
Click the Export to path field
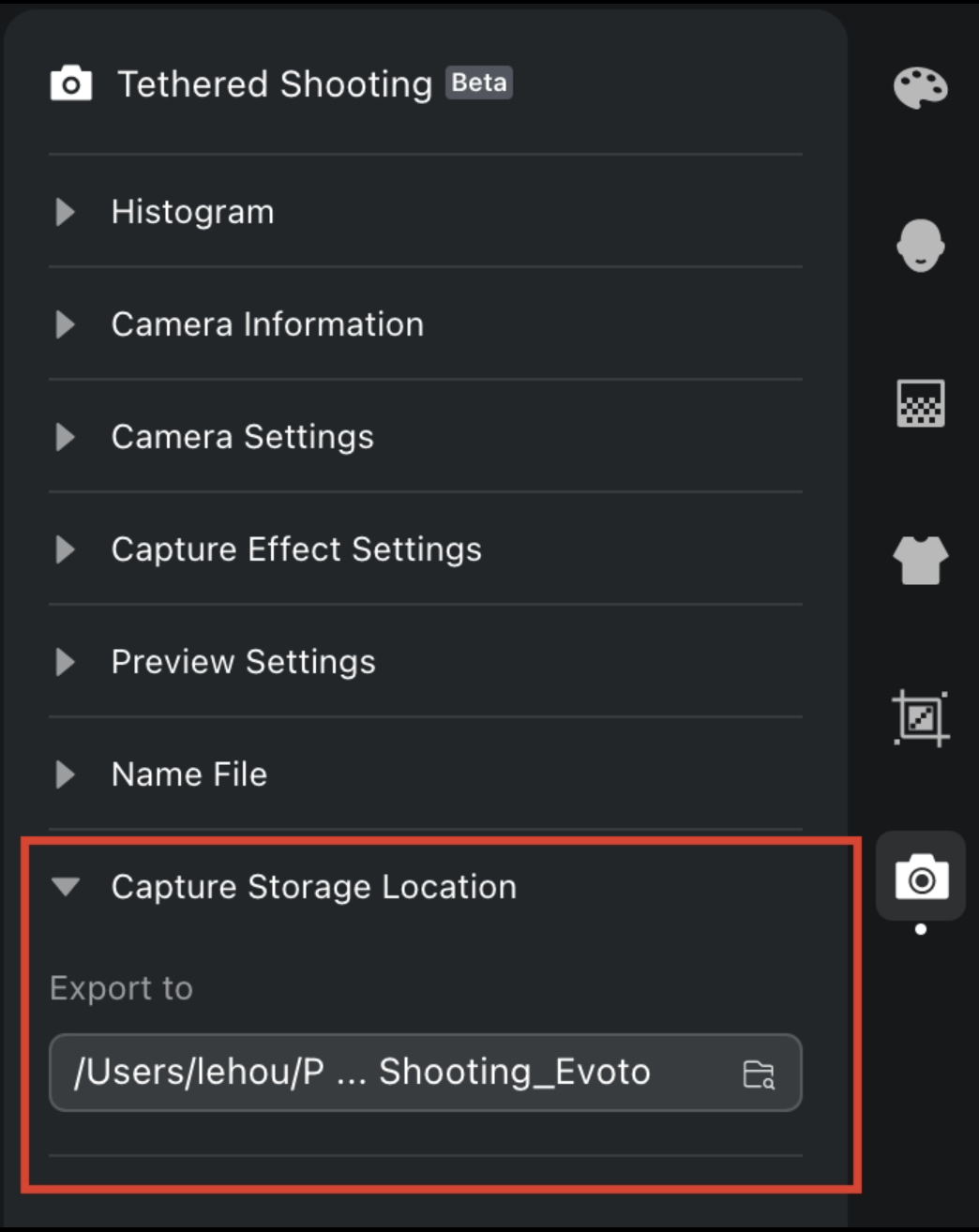(426, 1073)
